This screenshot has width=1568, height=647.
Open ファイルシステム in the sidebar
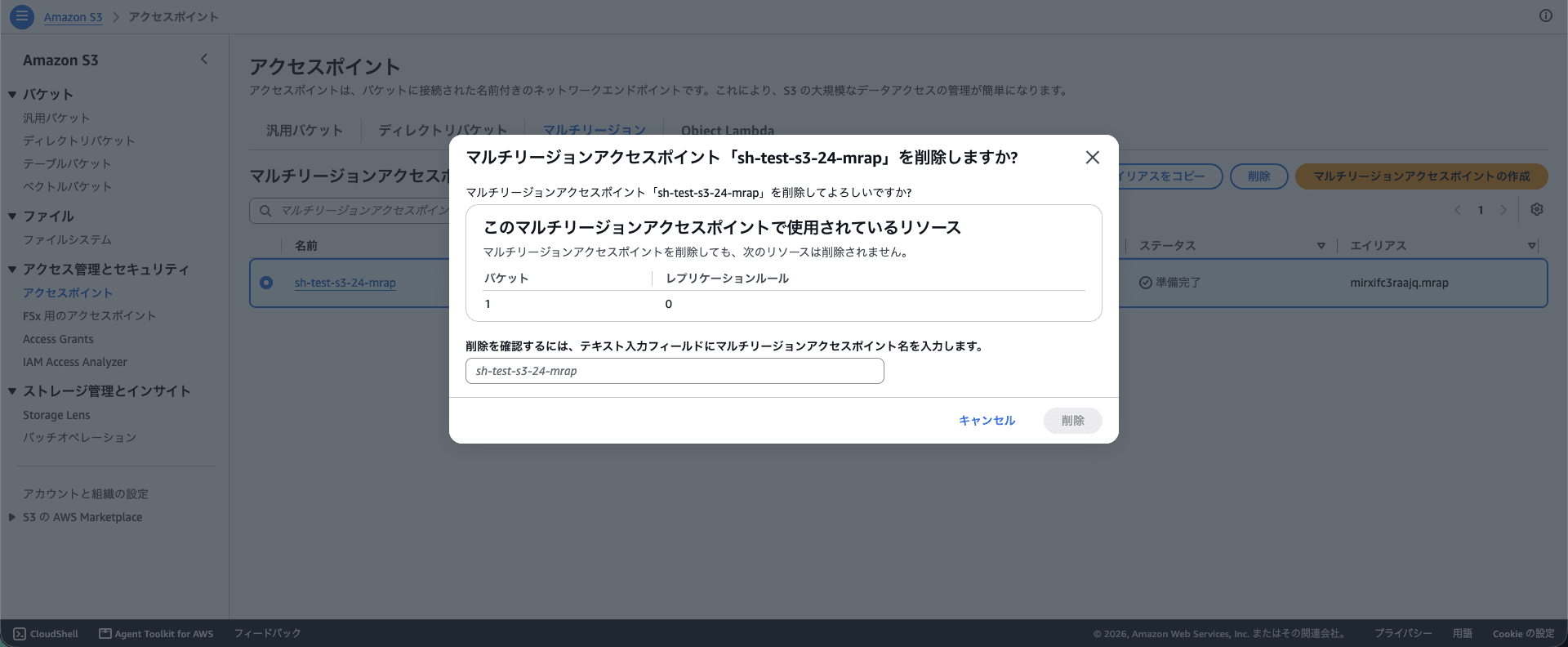coord(67,240)
